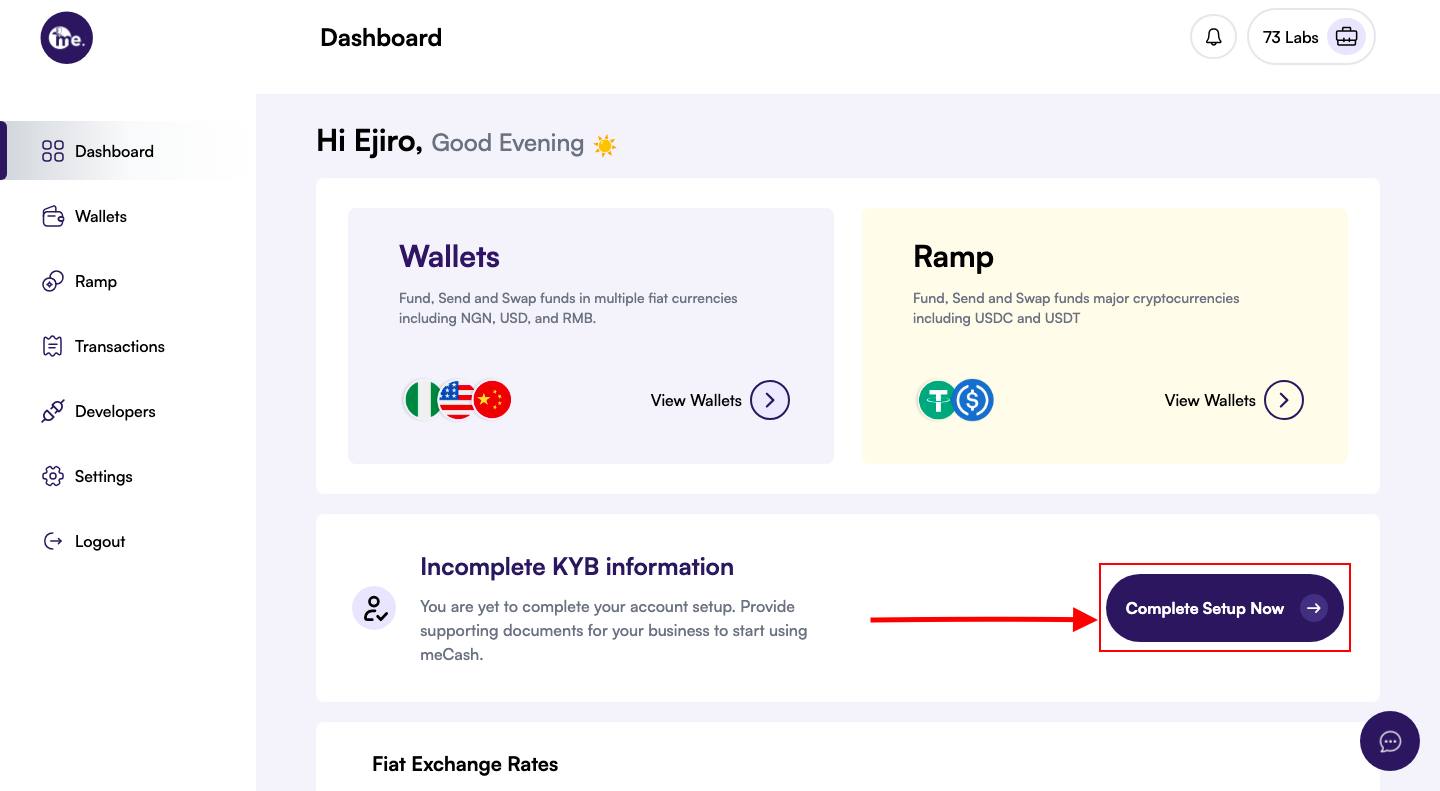Click the meCash logo

66,37
